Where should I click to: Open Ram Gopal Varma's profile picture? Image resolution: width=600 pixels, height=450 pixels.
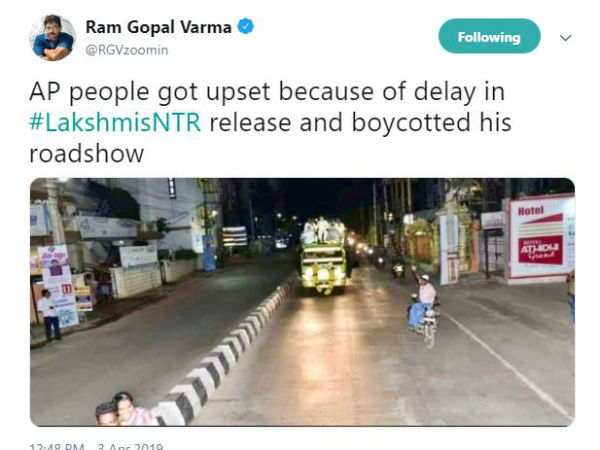pos(52,38)
